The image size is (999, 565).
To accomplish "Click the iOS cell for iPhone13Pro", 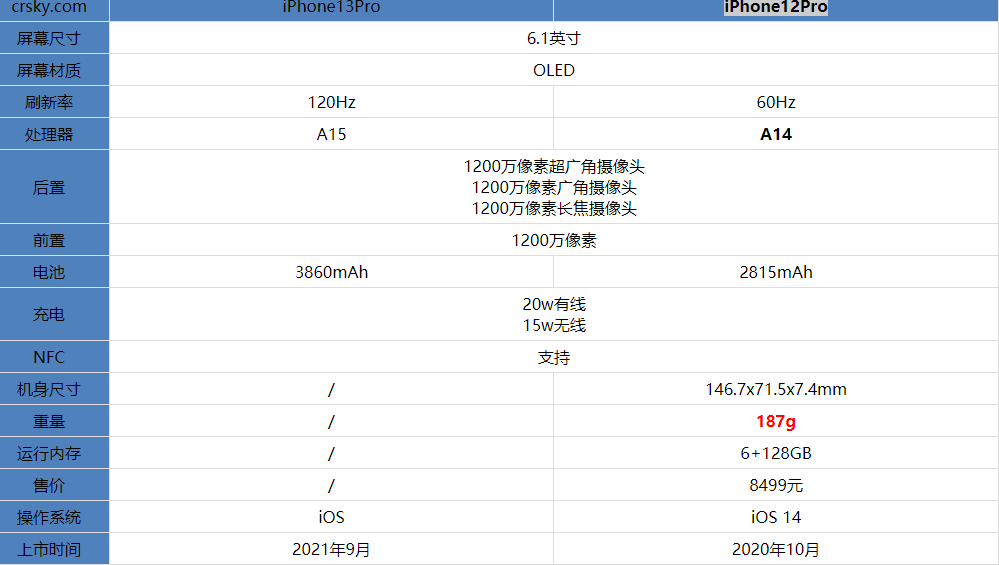I will pyautogui.click(x=331, y=517).
